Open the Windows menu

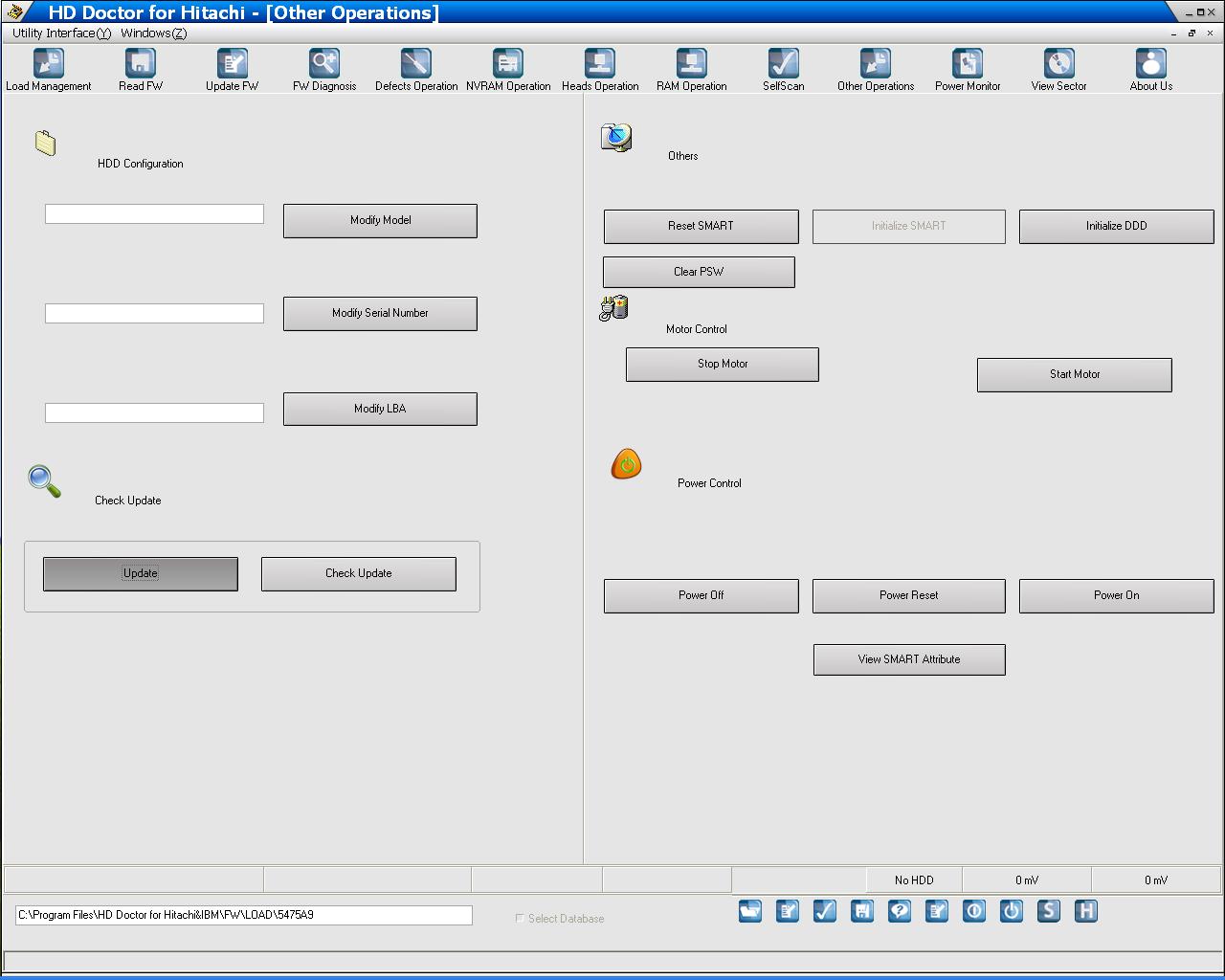154,33
